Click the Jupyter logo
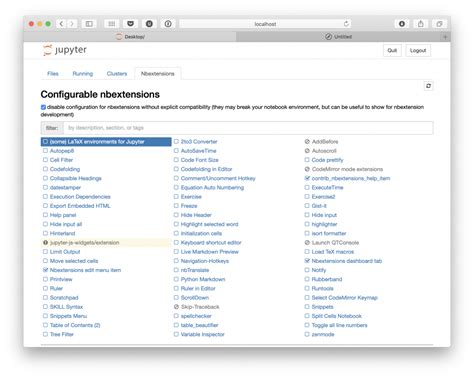The height and width of the screenshot is (378, 474). (65, 50)
